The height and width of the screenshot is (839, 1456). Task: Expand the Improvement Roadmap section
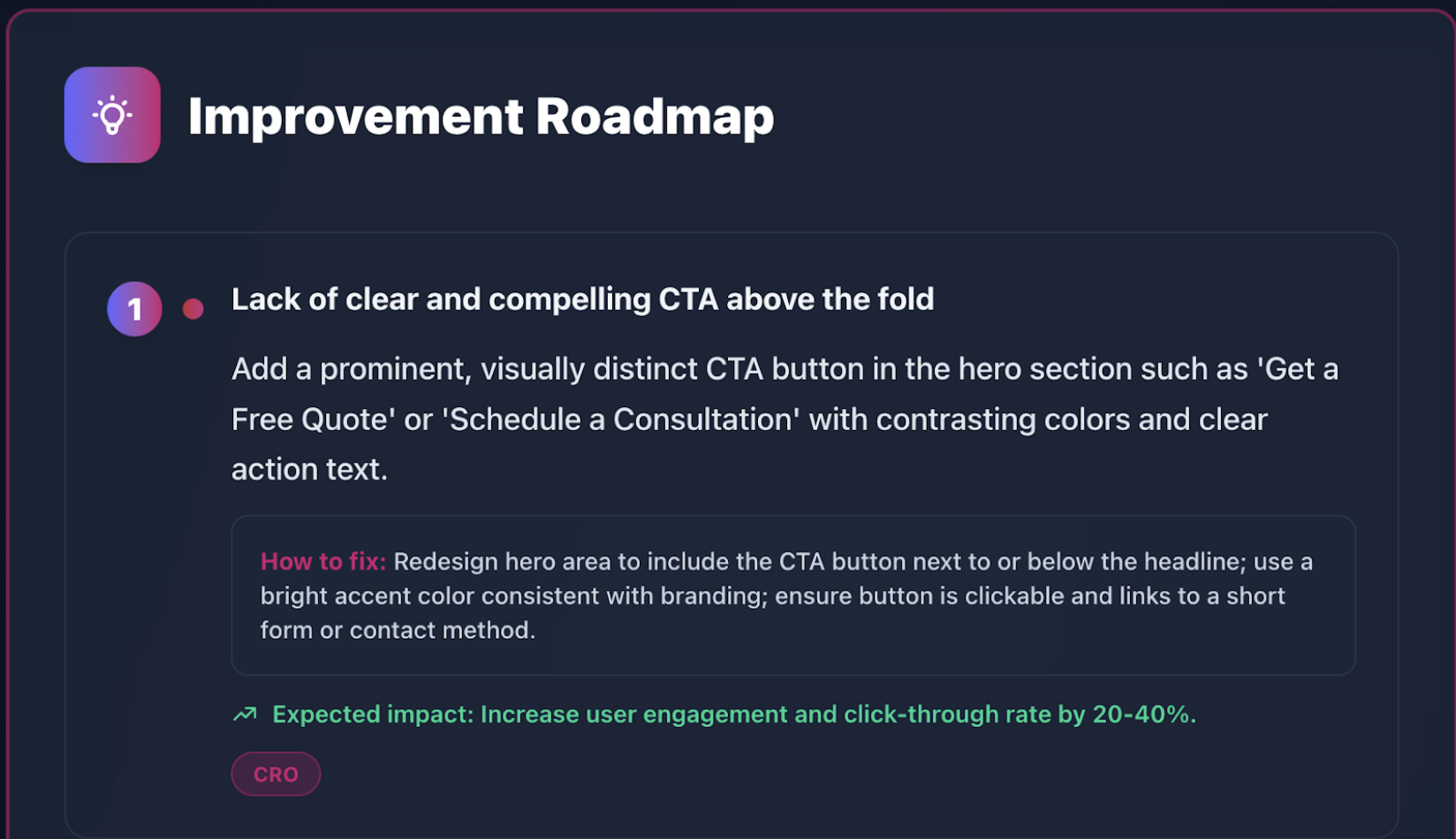481,116
